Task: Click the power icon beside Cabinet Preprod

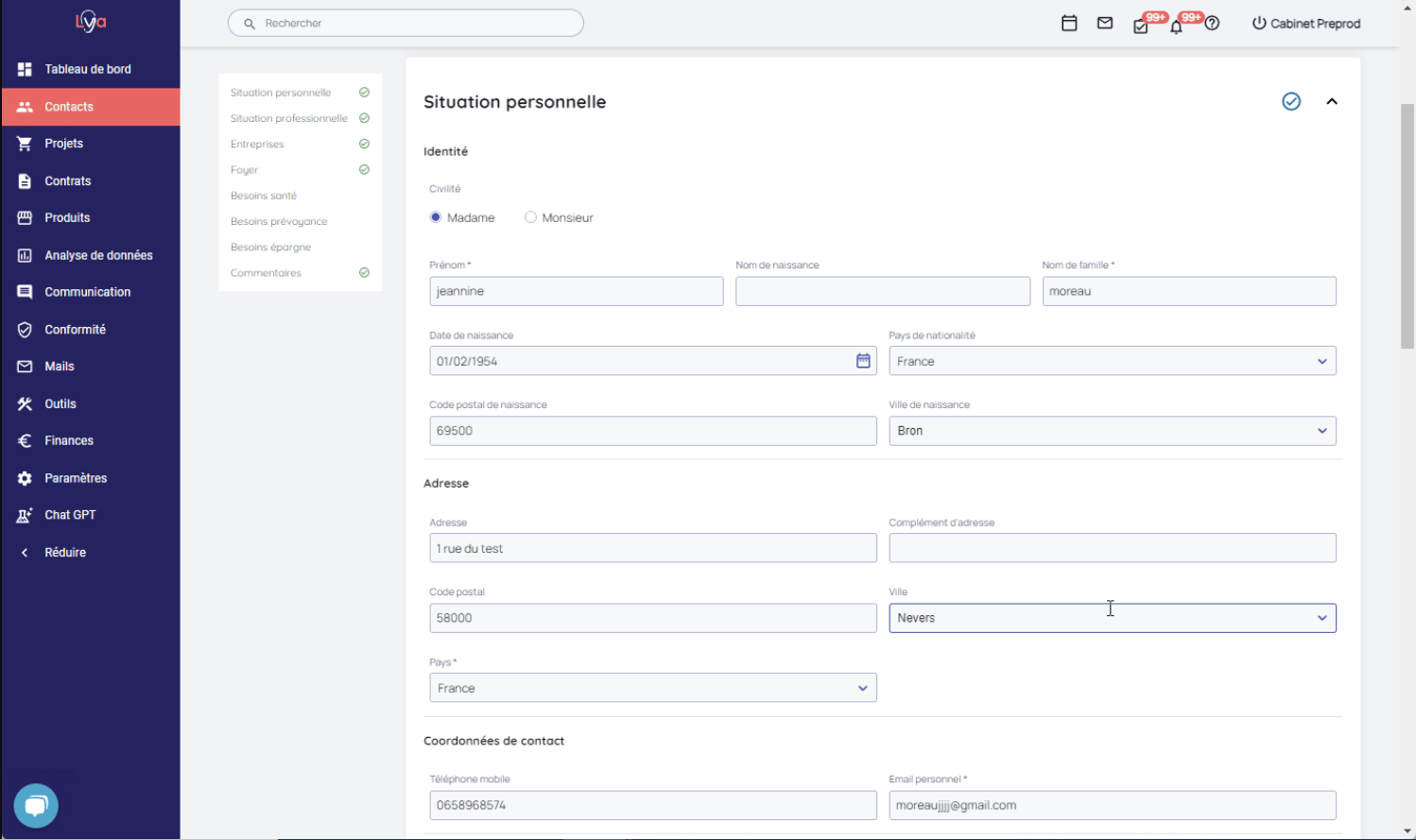Action: point(1259,23)
